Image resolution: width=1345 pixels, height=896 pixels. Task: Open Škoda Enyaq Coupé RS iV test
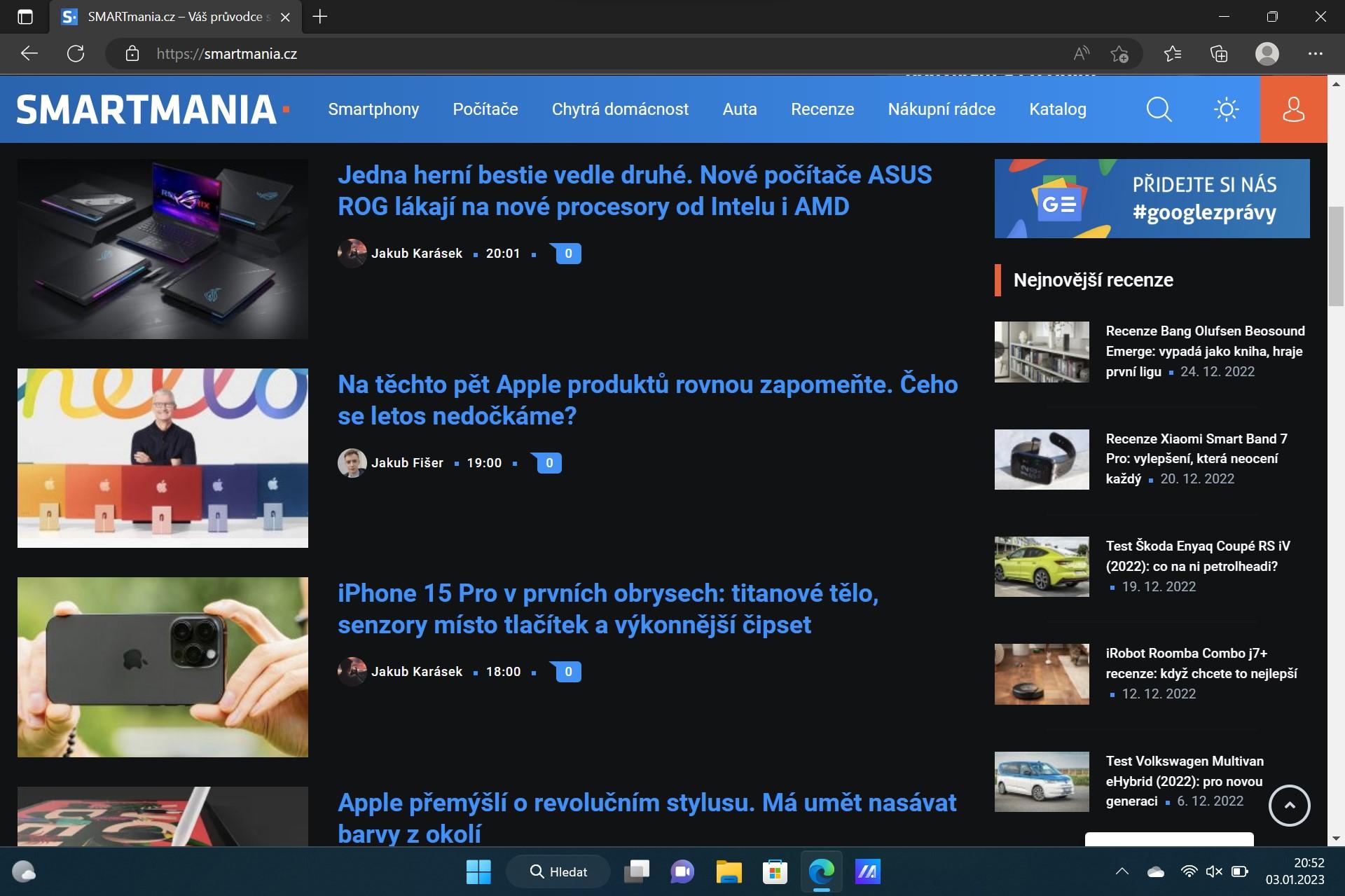point(1198,556)
